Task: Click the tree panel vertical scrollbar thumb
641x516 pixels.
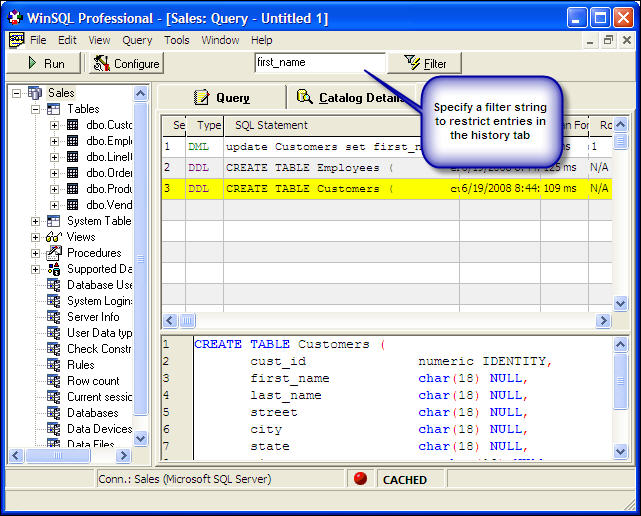Action: (x=140, y=259)
